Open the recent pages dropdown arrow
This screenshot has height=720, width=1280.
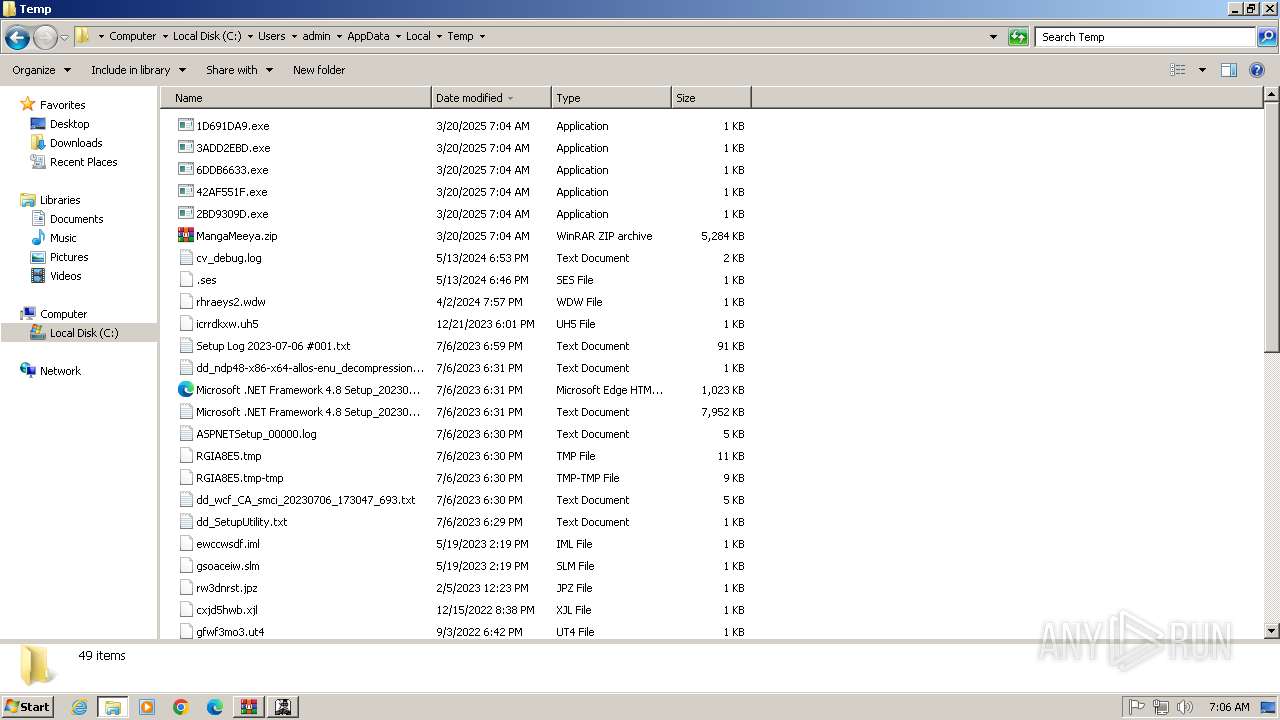pos(65,38)
